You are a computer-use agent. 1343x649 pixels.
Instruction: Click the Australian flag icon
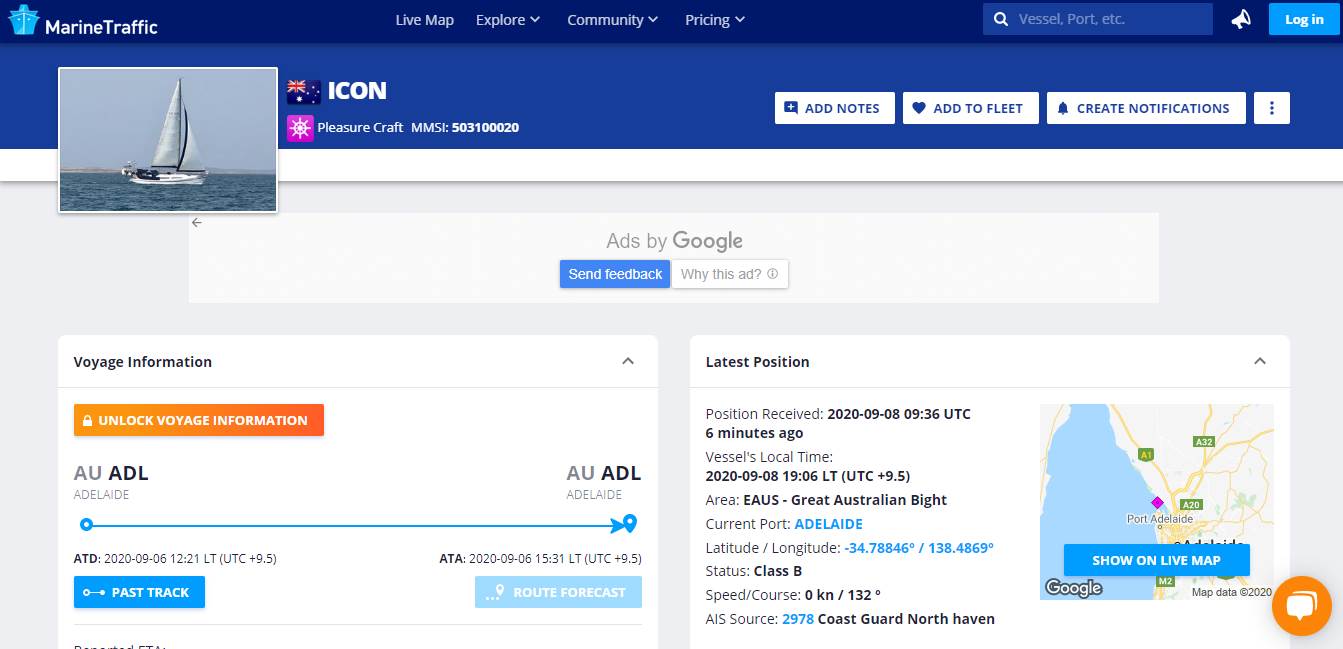coord(304,92)
